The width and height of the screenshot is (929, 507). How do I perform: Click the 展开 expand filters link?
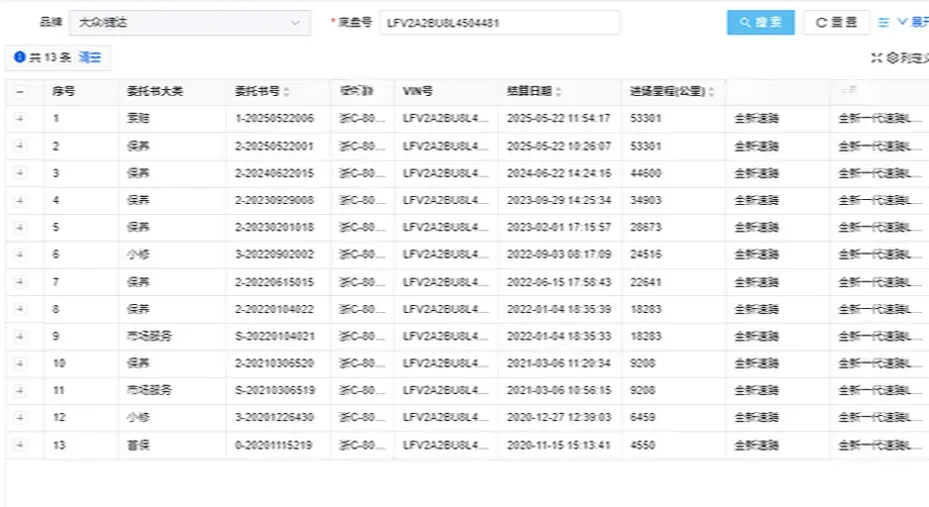click(x=913, y=22)
